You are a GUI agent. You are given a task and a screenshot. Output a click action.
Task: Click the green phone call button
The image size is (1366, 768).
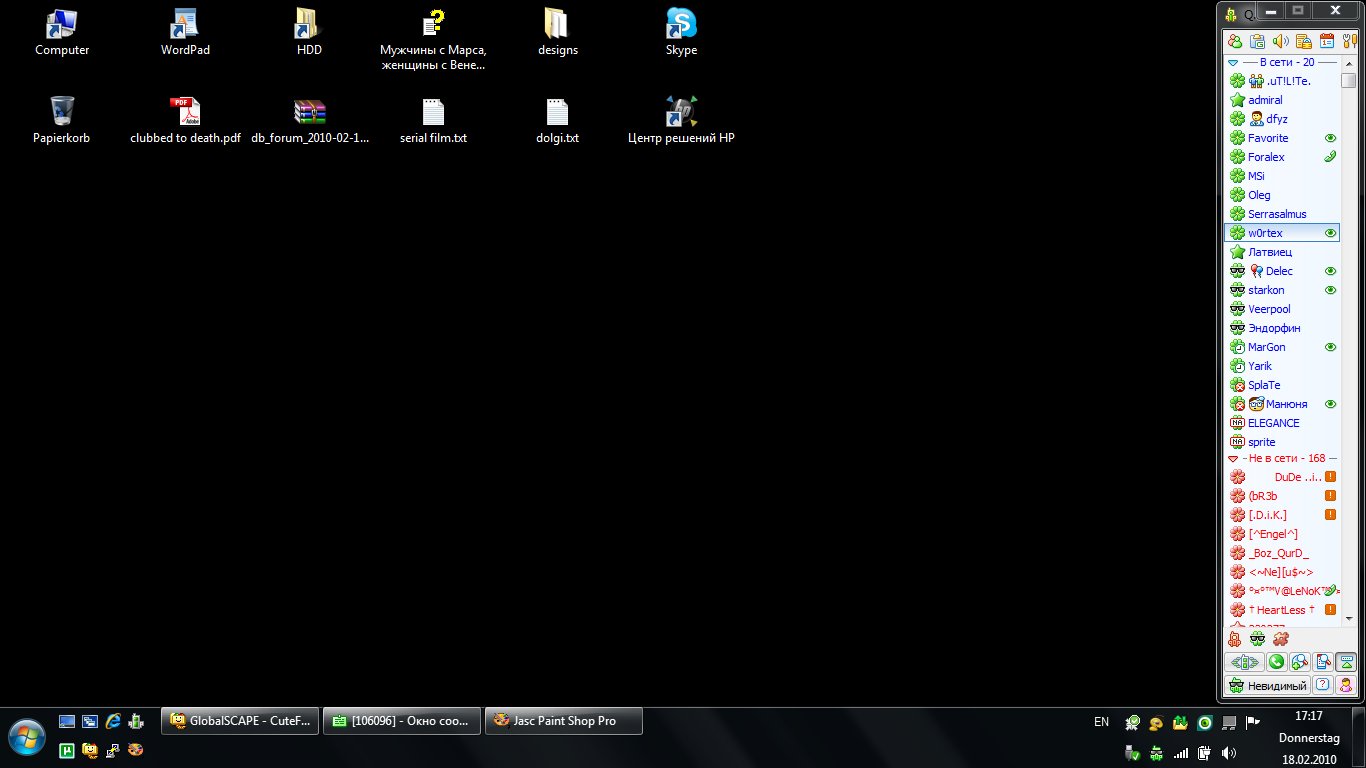point(1276,662)
